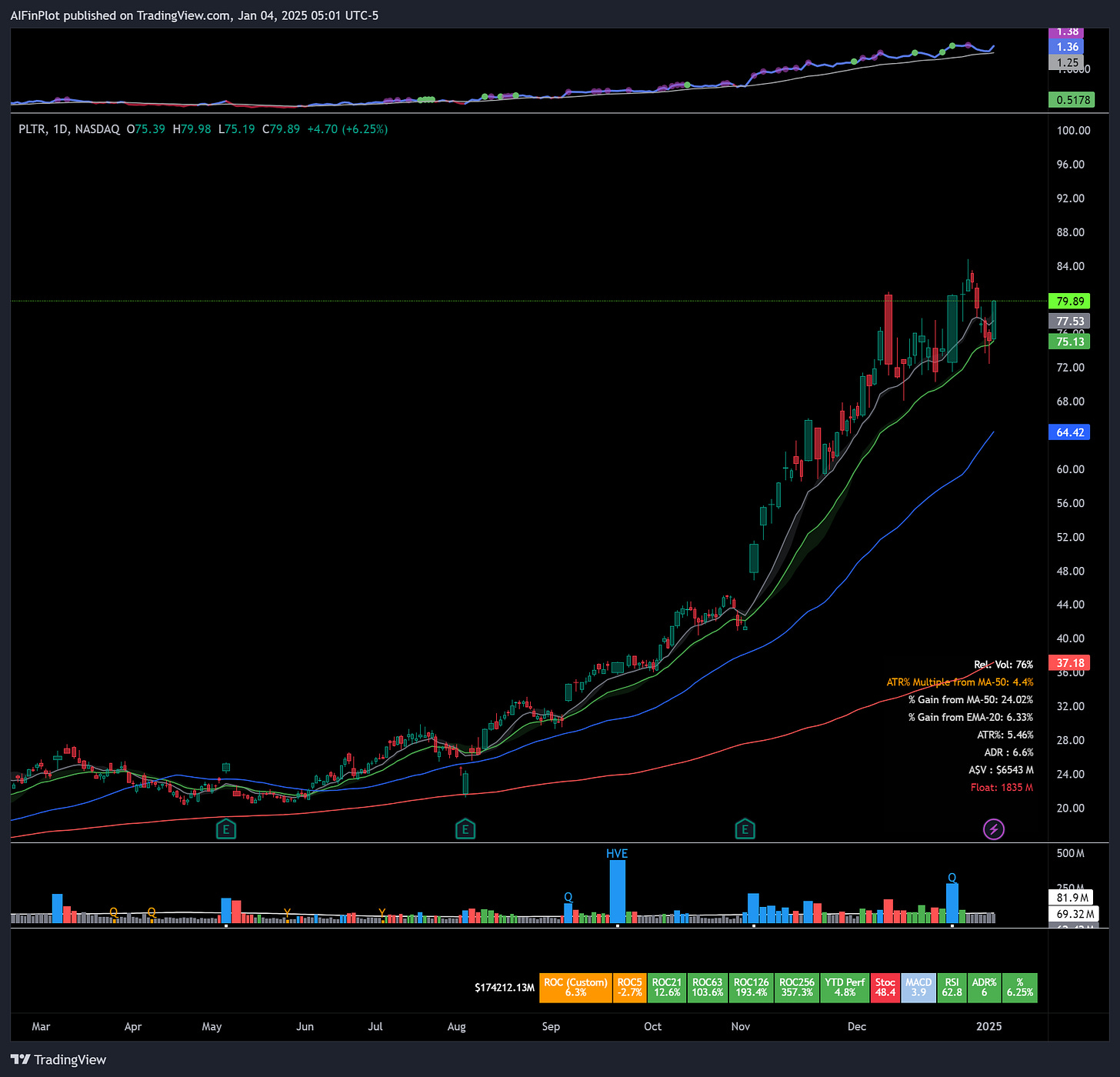
Task: Select the gray 77.53 price label
Action: coord(1069,321)
